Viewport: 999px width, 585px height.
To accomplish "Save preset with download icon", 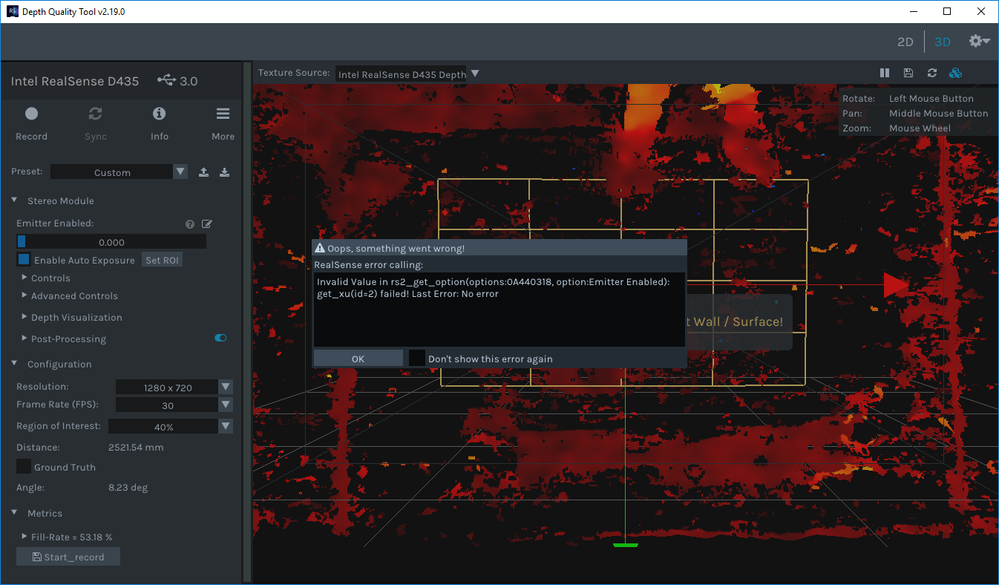I will [x=225, y=172].
